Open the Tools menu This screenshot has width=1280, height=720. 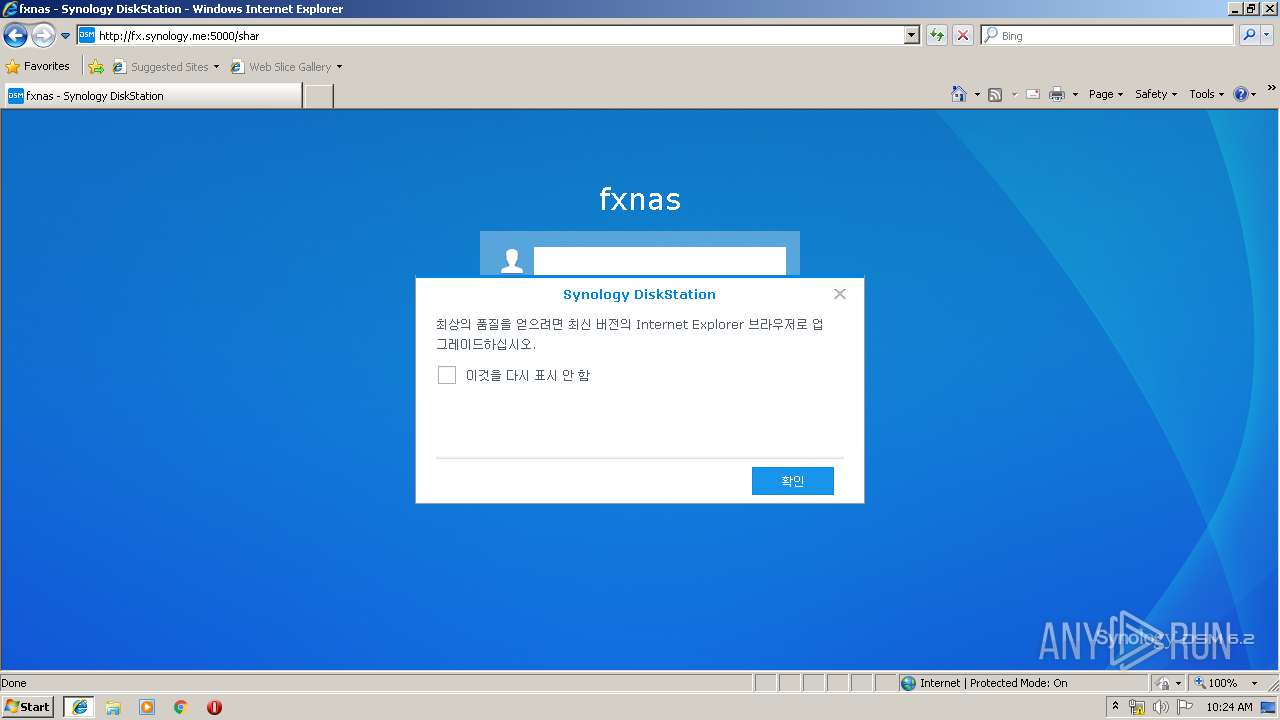(1206, 94)
